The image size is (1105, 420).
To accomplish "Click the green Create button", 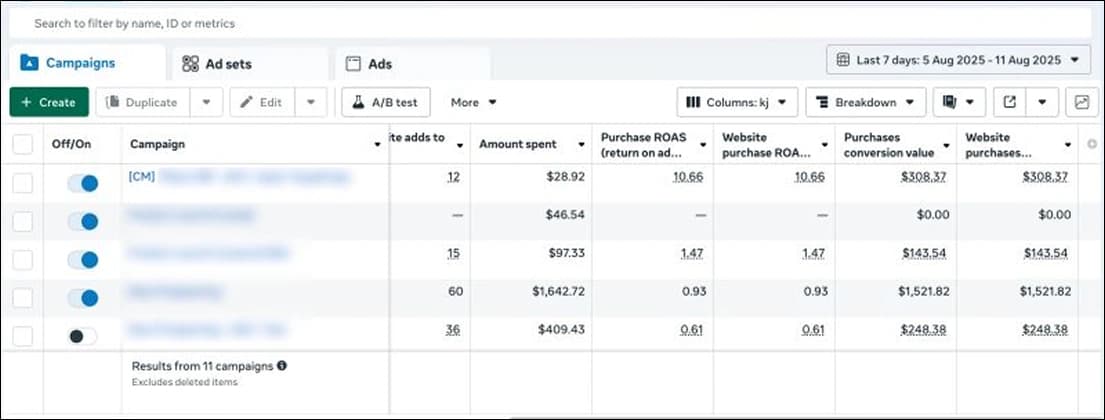I will (49, 102).
